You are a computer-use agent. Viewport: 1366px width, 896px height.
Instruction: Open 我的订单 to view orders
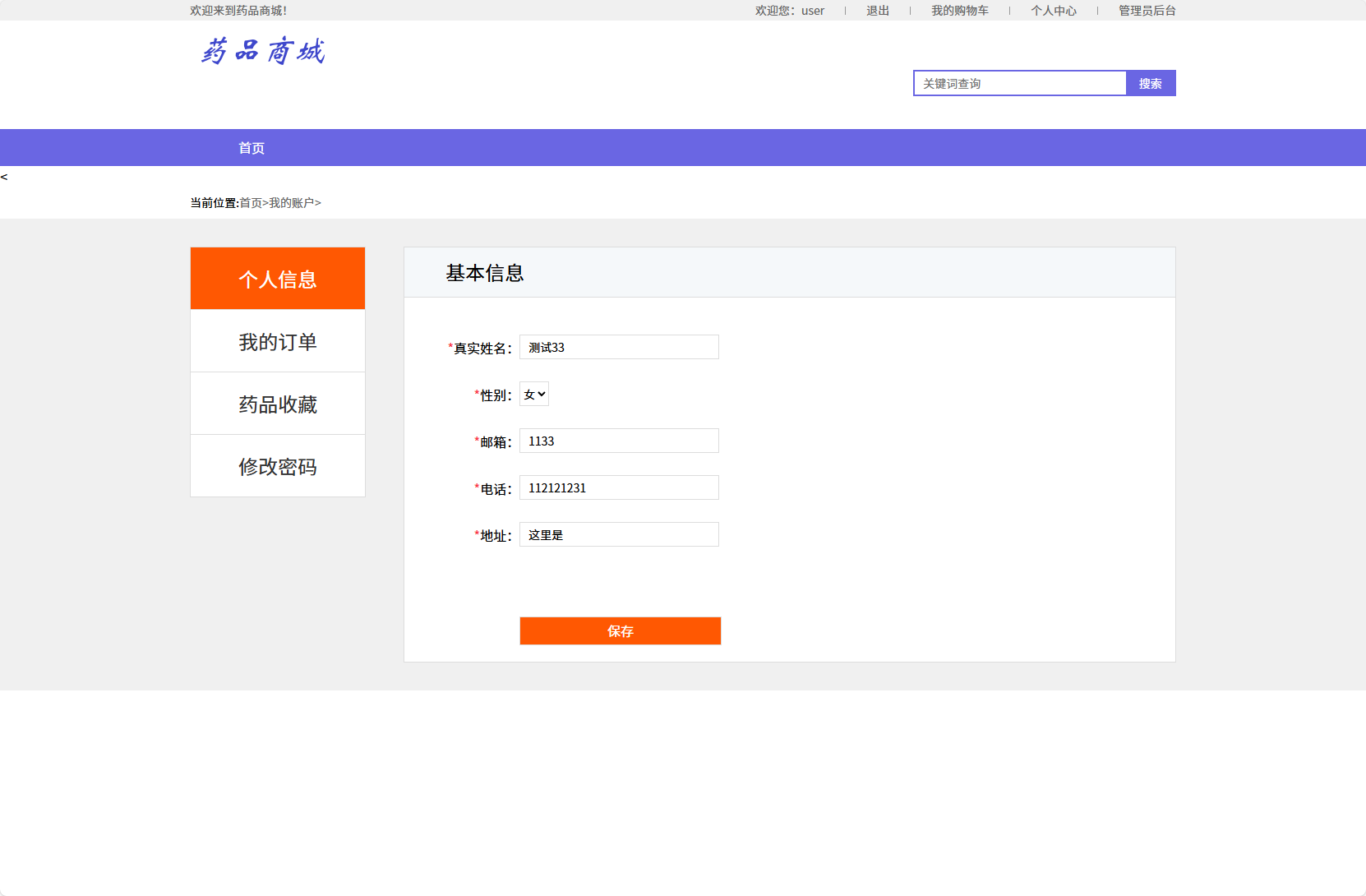point(277,340)
